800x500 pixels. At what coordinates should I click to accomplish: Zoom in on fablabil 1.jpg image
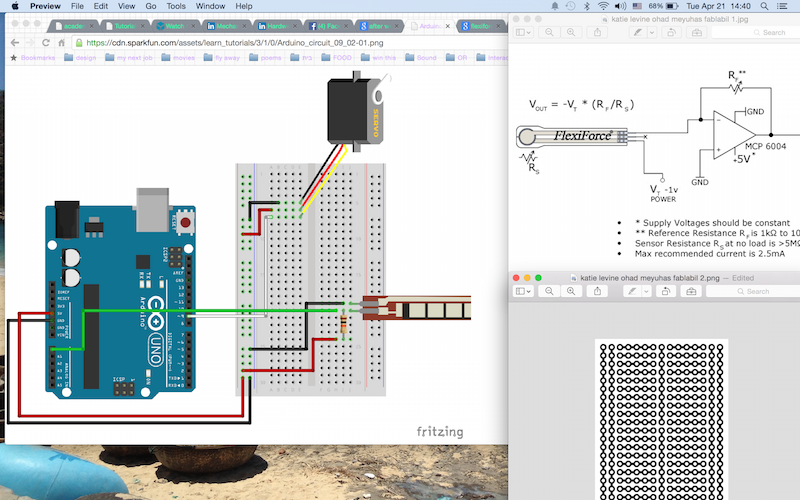coord(571,32)
